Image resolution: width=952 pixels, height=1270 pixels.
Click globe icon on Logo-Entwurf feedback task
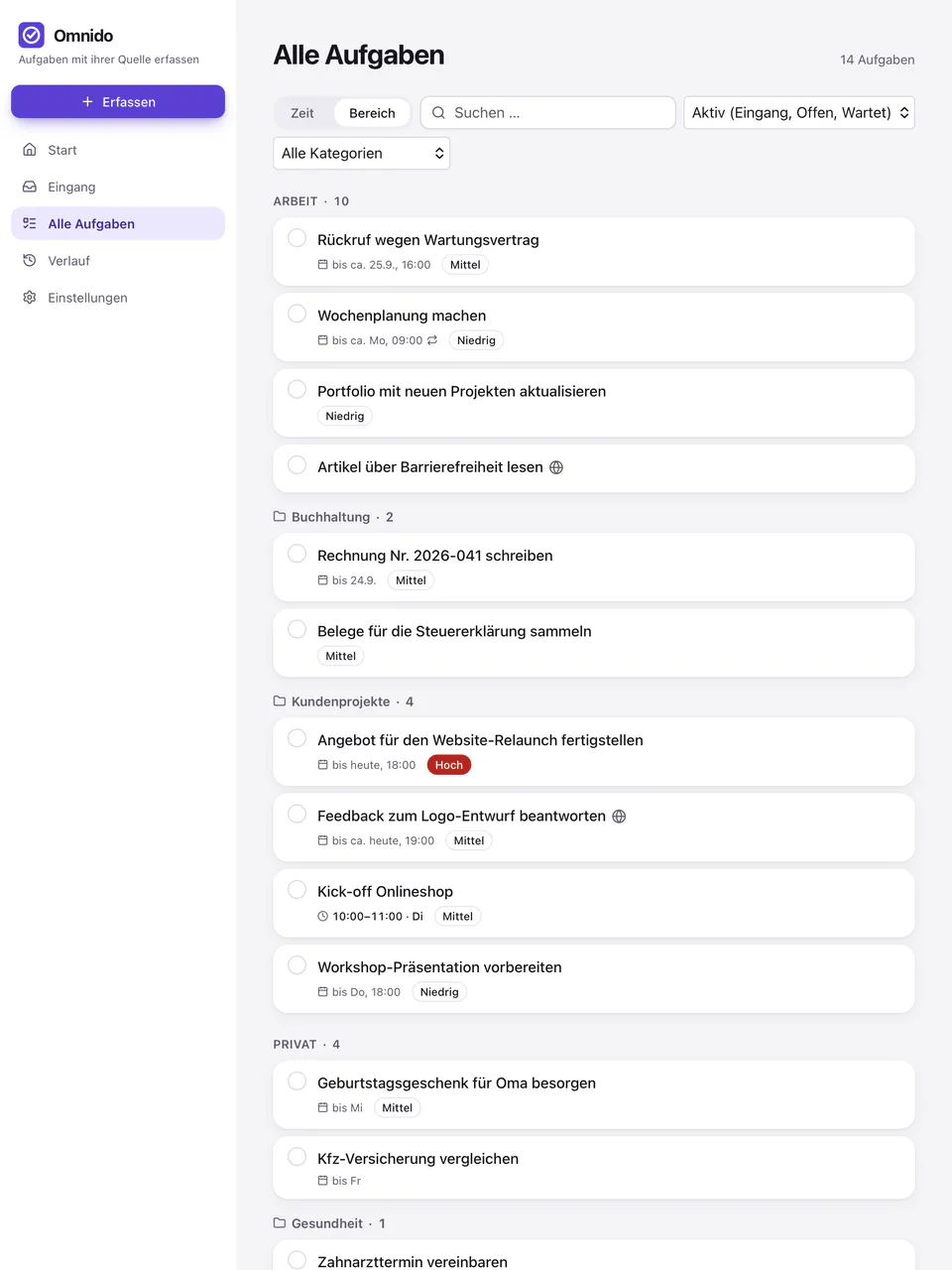pos(619,817)
